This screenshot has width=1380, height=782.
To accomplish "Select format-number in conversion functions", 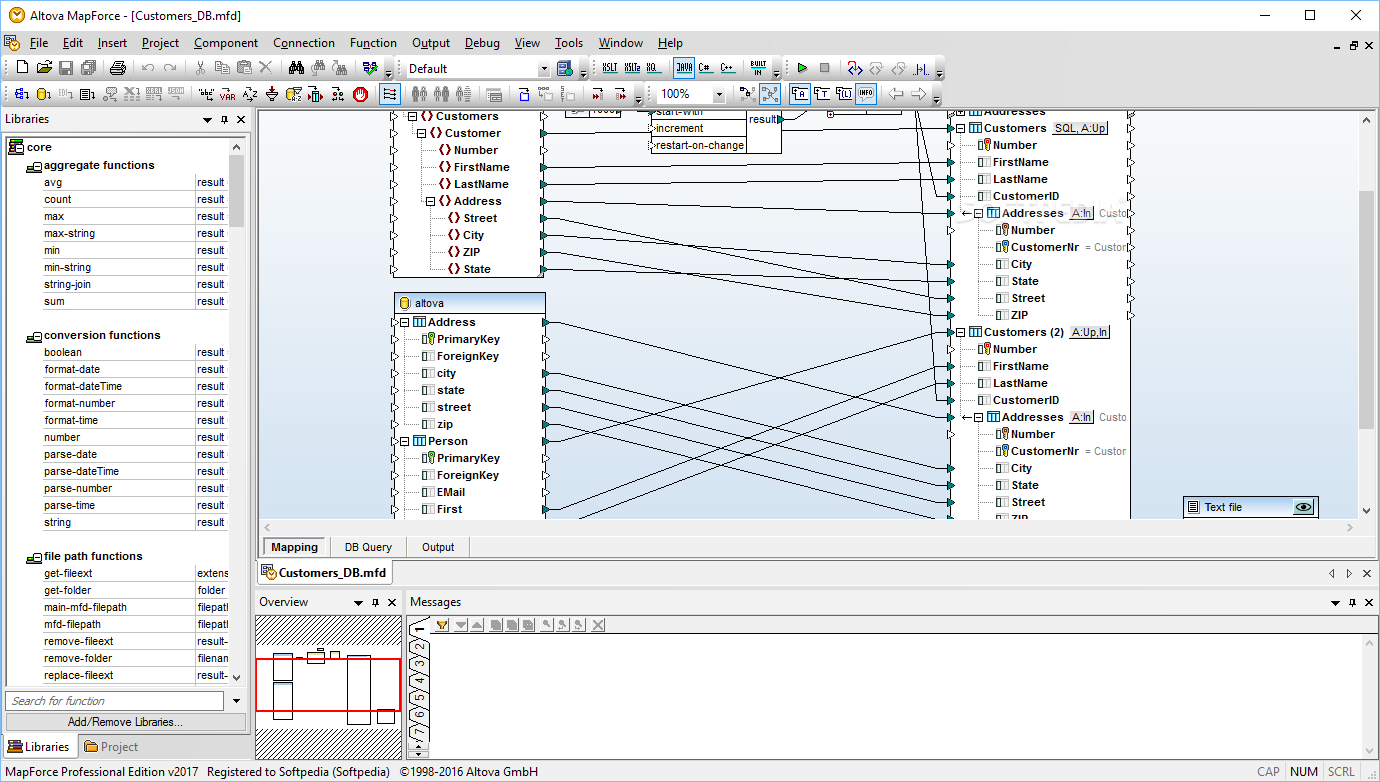I will click(79, 403).
